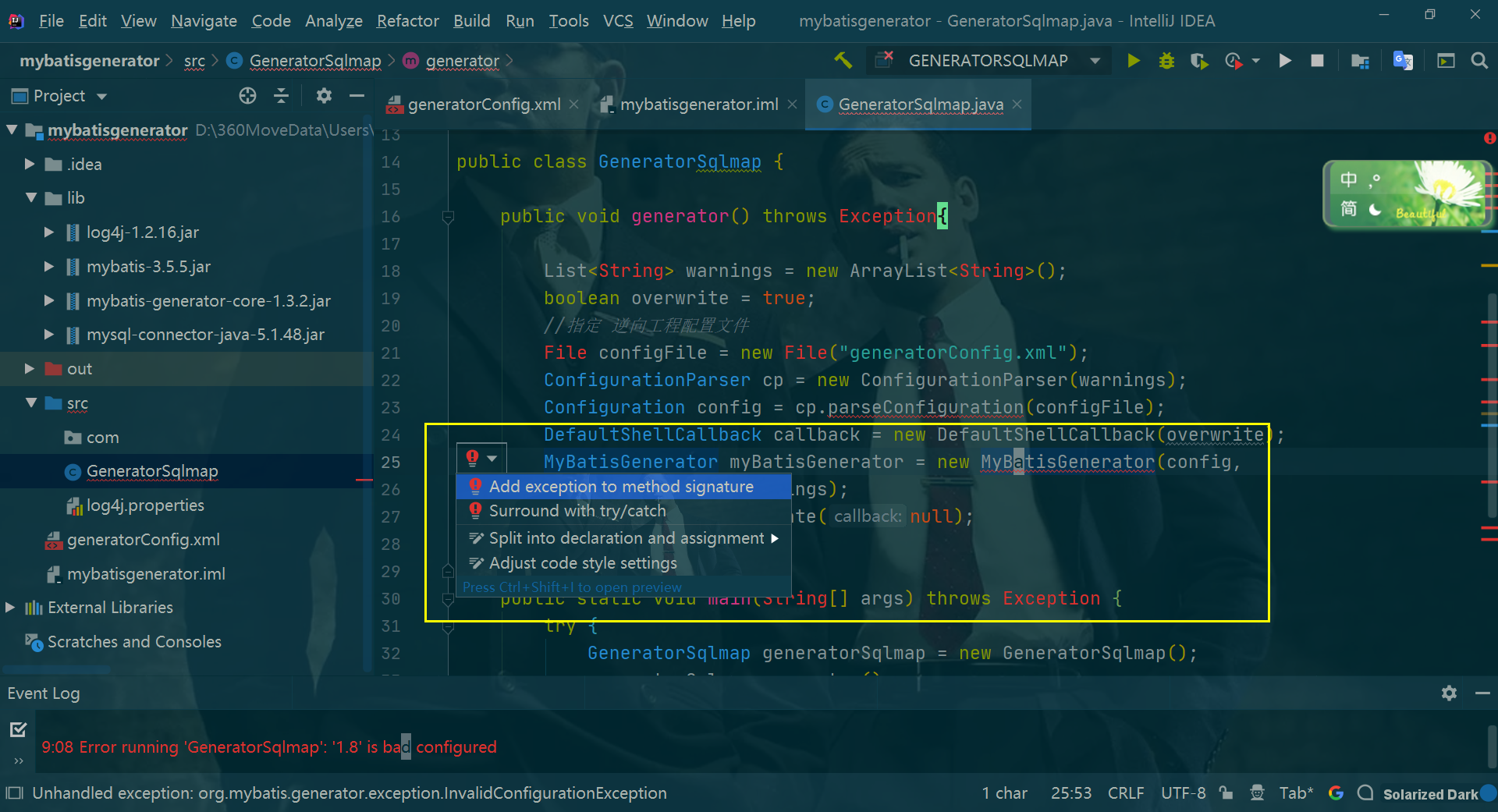The width and height of the screenshot is (1498, 812).
Task: Toggle the 中 input mode on IME widget
Action: 1348,180
